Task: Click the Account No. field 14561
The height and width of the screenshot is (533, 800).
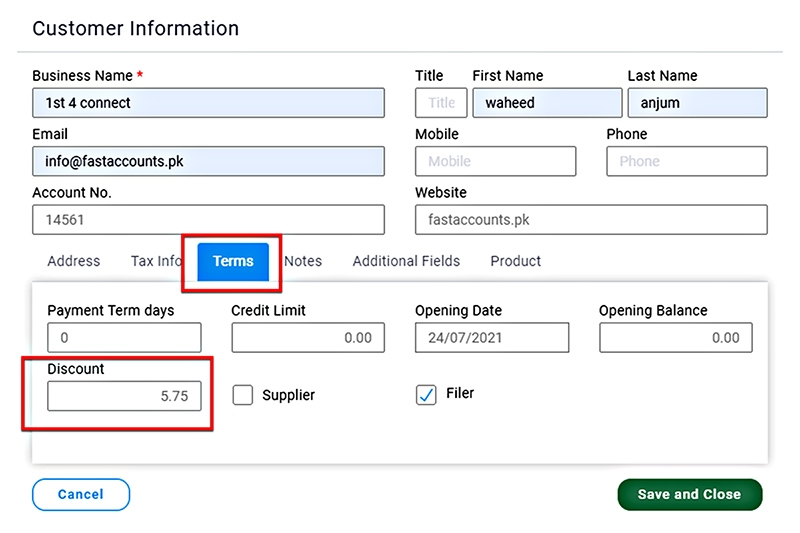Action: pos(208,220)
